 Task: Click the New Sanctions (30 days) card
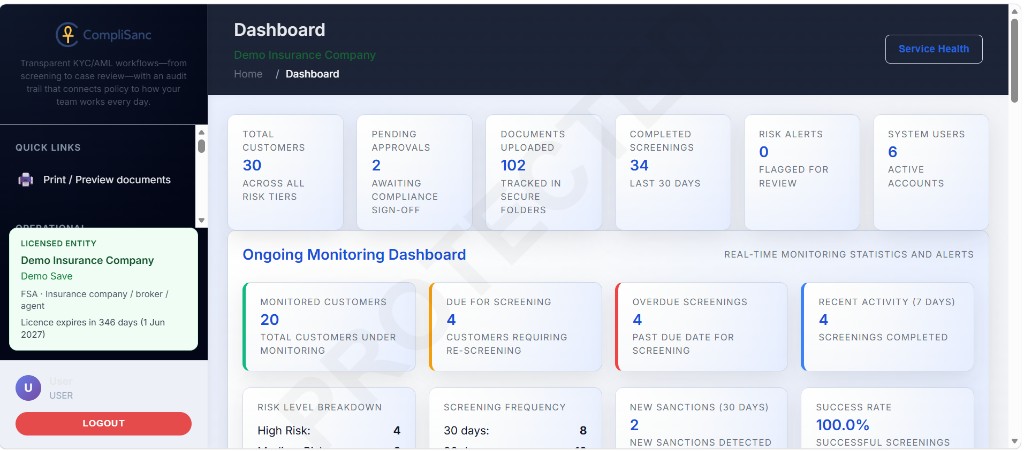click(701, 418)
